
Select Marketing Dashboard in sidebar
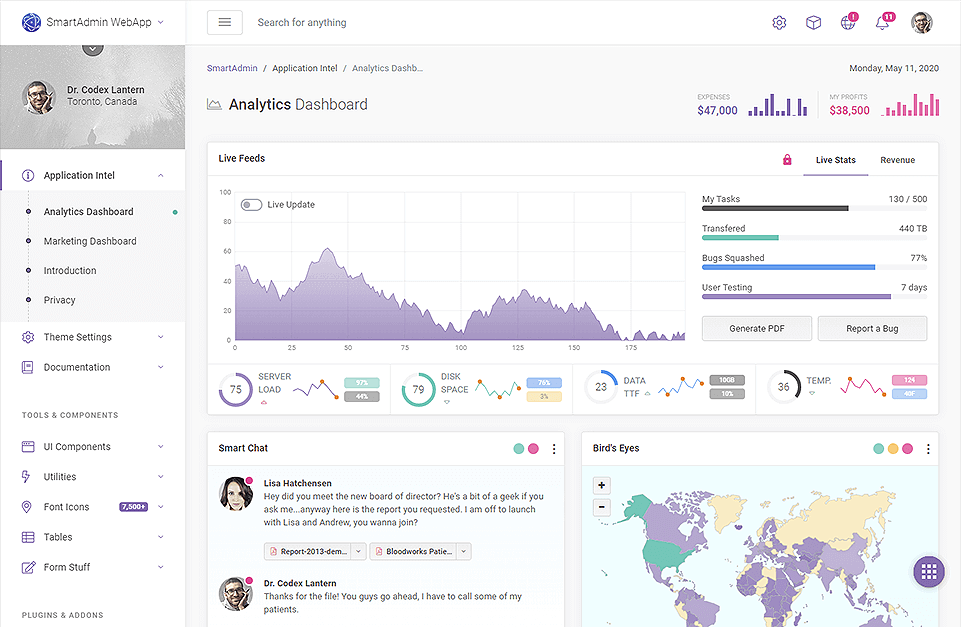click(90, 241)
